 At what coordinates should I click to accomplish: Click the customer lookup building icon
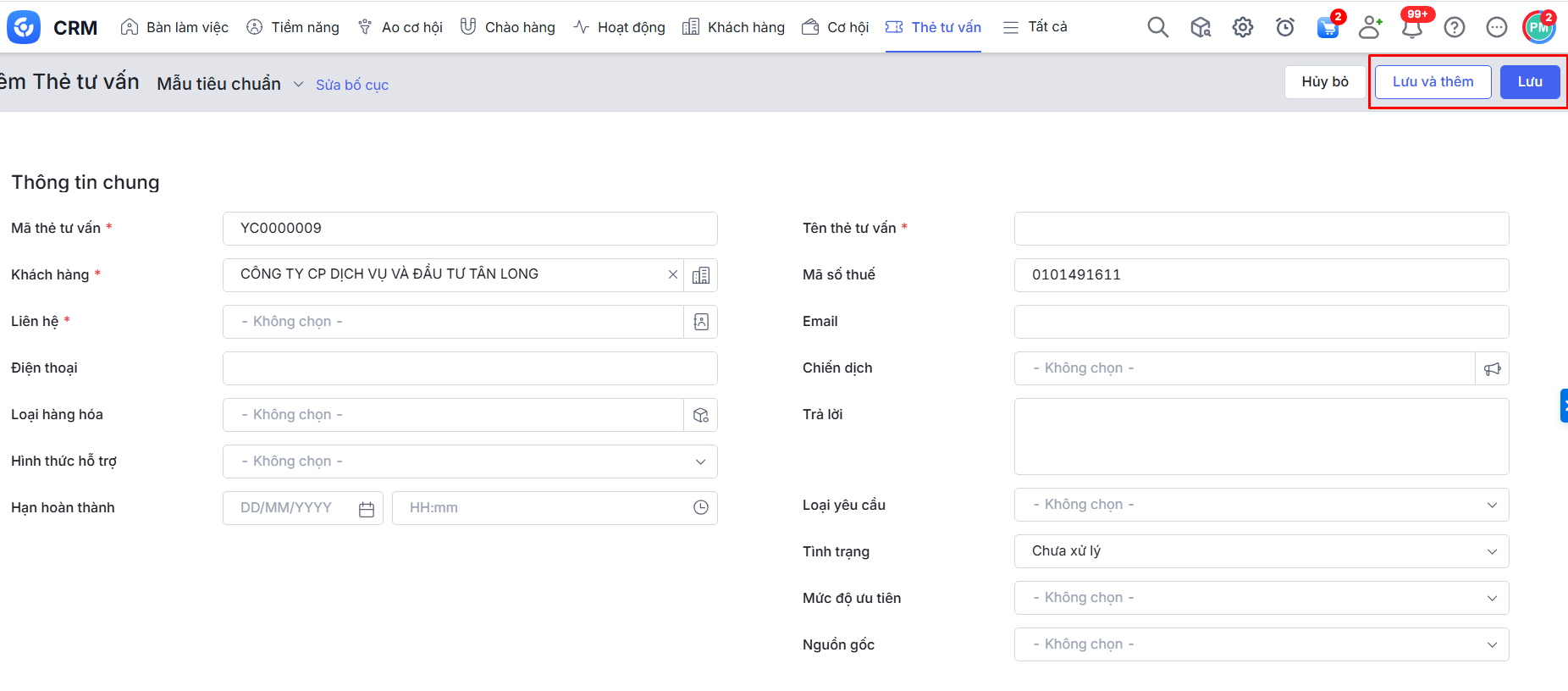pyautogui.click(x=700, y=275)
